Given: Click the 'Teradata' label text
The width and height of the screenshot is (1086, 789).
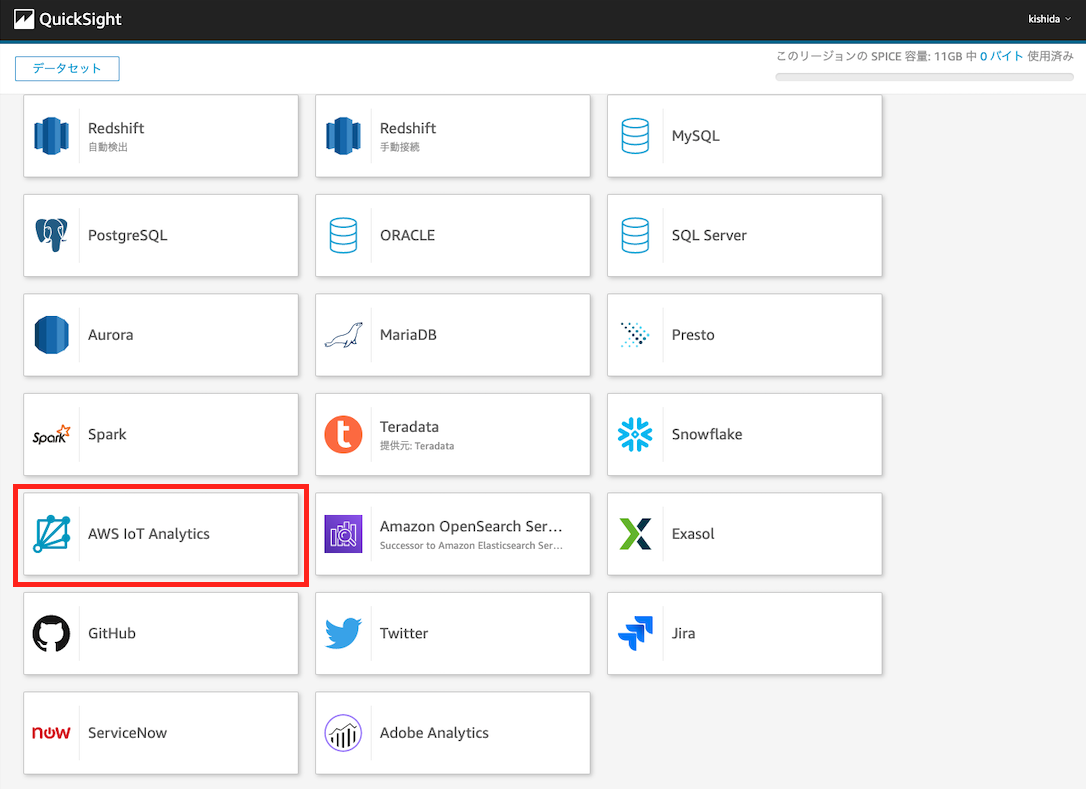Looking at the screenshot, I should click(409, 427).
